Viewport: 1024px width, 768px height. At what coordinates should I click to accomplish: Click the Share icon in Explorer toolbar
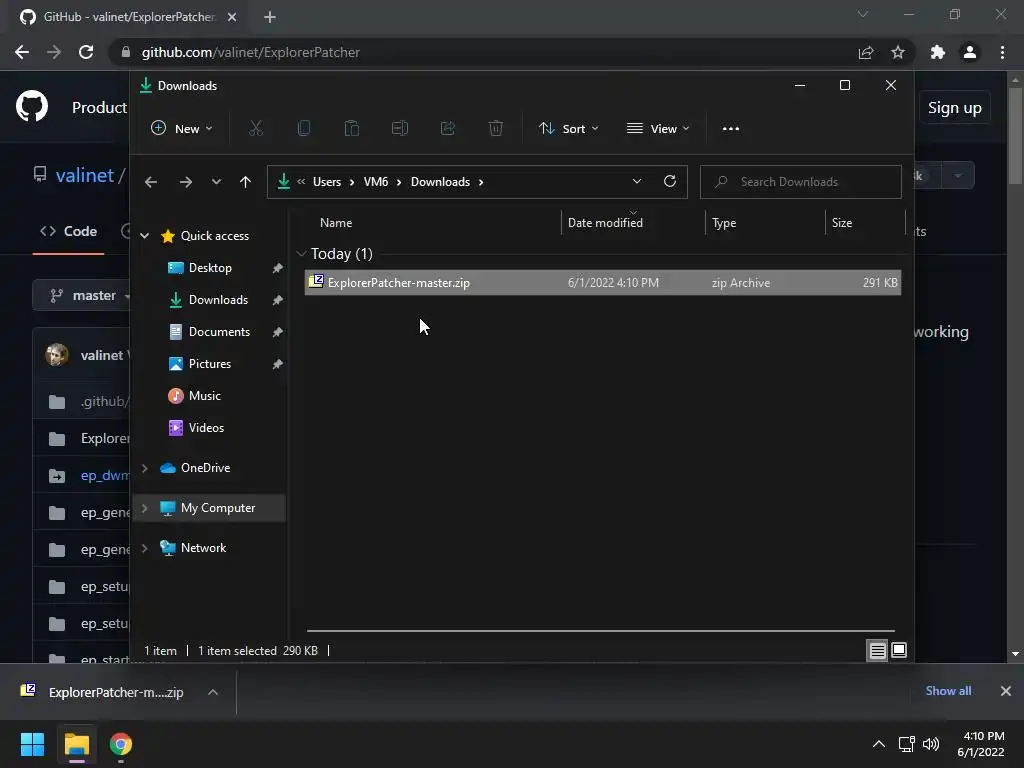click(x=448, y=129)
